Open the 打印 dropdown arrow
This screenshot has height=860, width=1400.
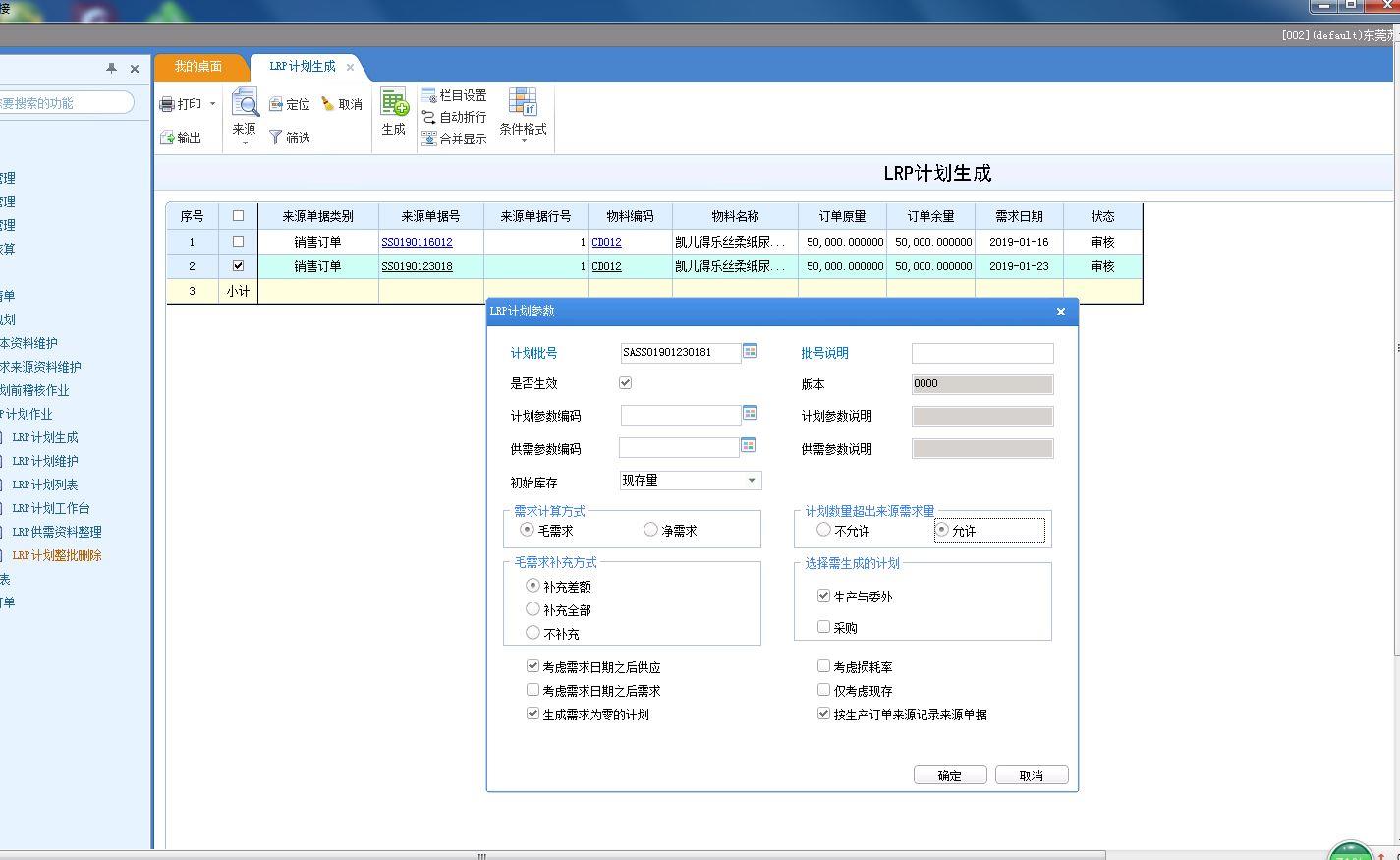click(212, 104)
